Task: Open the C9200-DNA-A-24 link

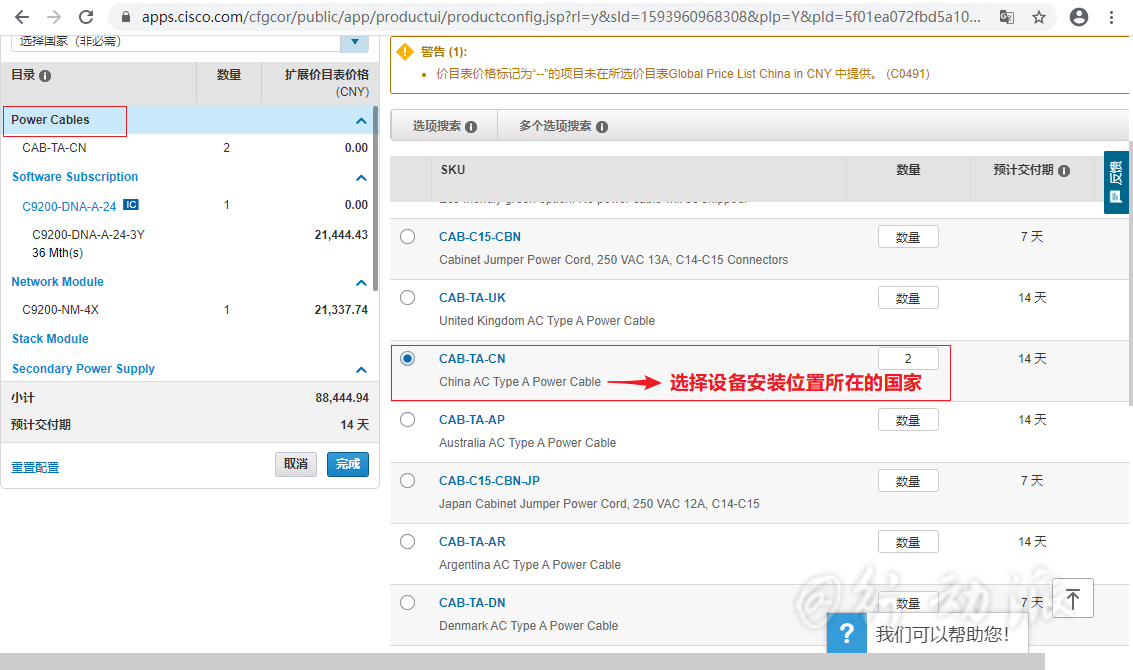Action: [x=69, y=207]
